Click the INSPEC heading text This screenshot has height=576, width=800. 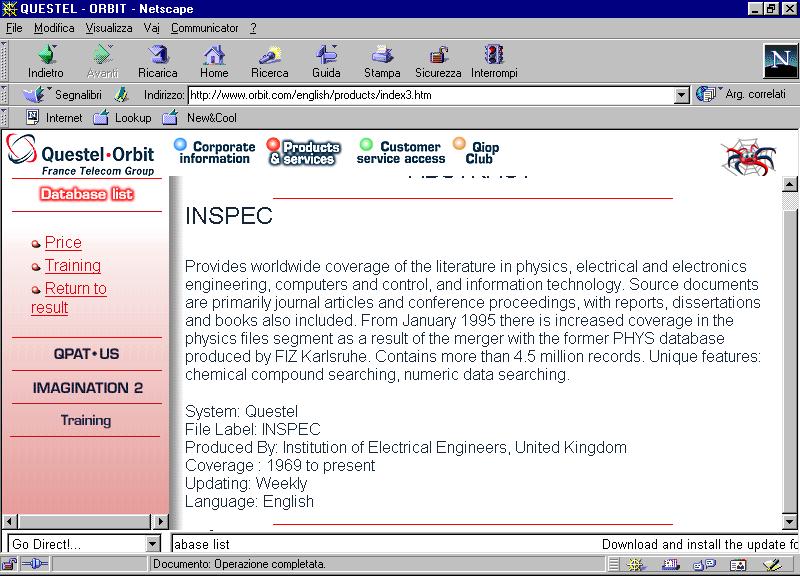click(229, 216)
